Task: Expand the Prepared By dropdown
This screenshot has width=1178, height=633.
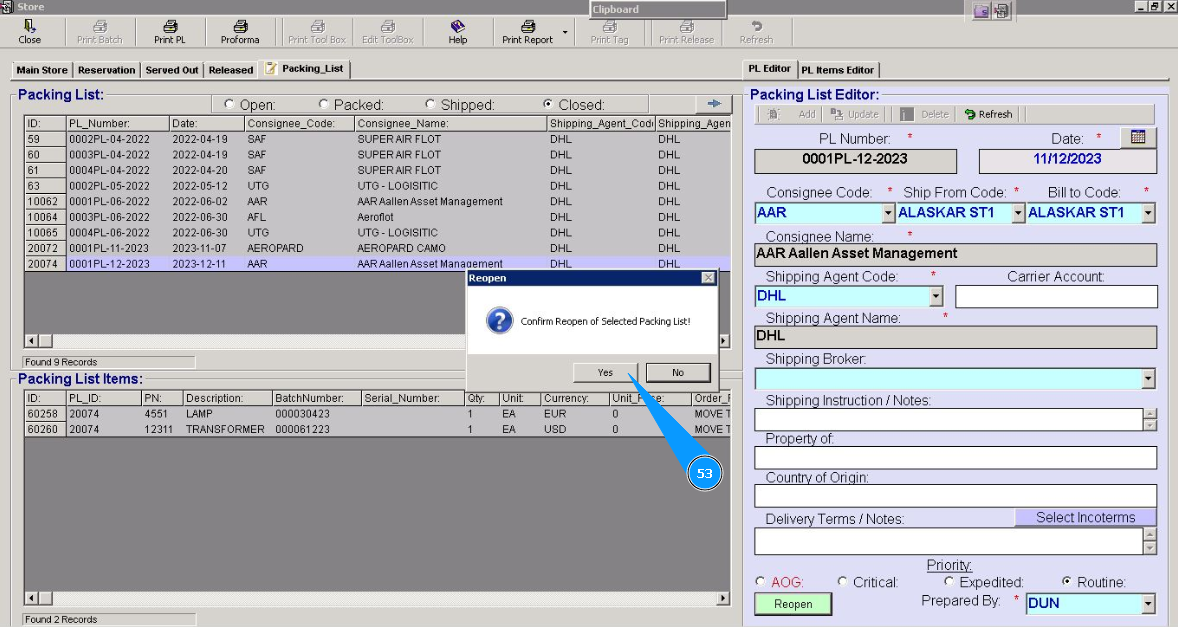Action: 1148,604
